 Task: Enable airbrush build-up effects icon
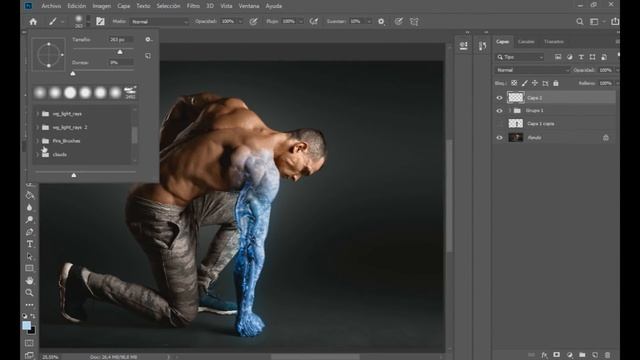pyautogui.click(x=313, y=22)
